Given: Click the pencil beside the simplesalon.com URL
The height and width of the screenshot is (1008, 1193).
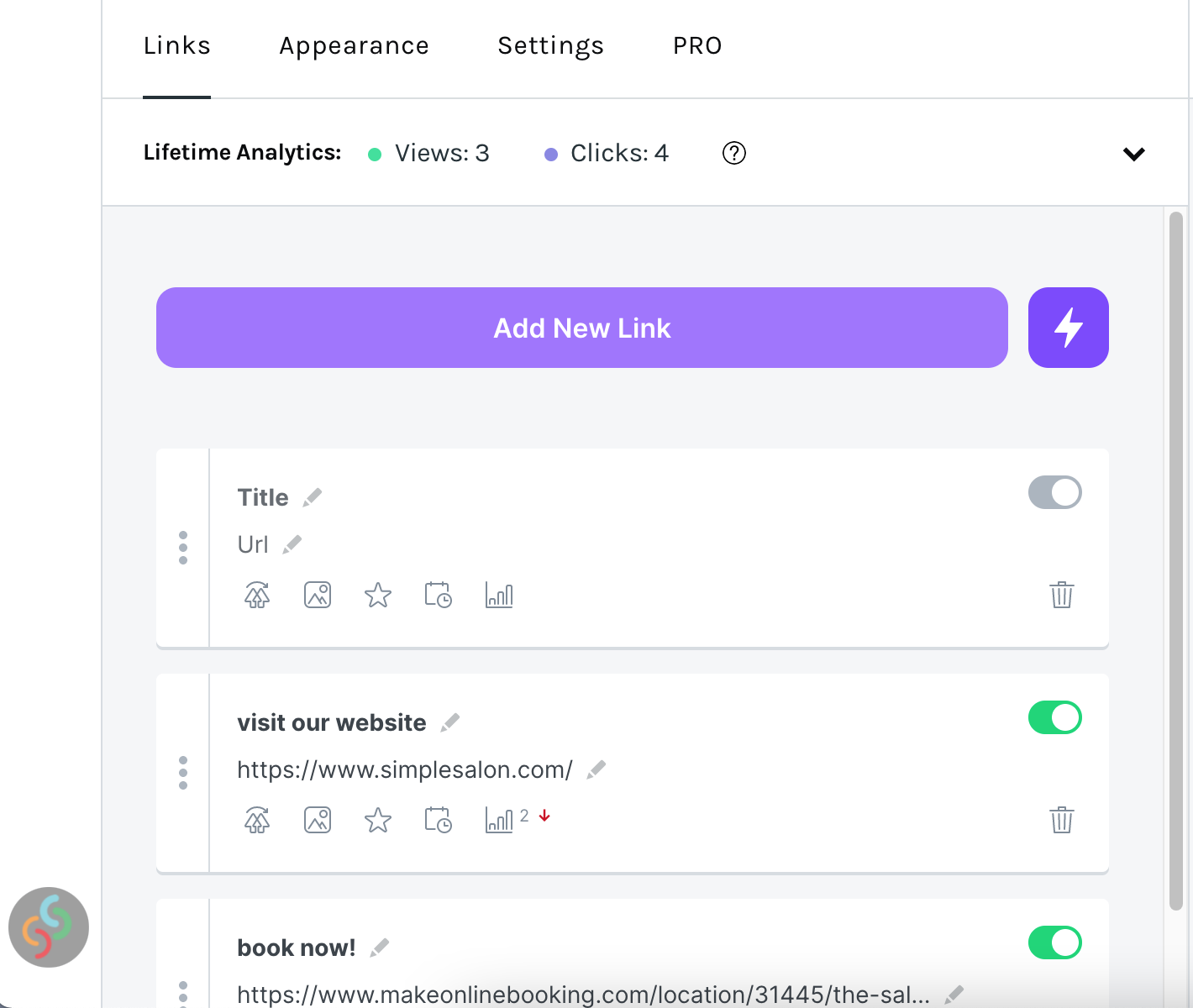Looking at the screenshot, I should coord(596,769).
